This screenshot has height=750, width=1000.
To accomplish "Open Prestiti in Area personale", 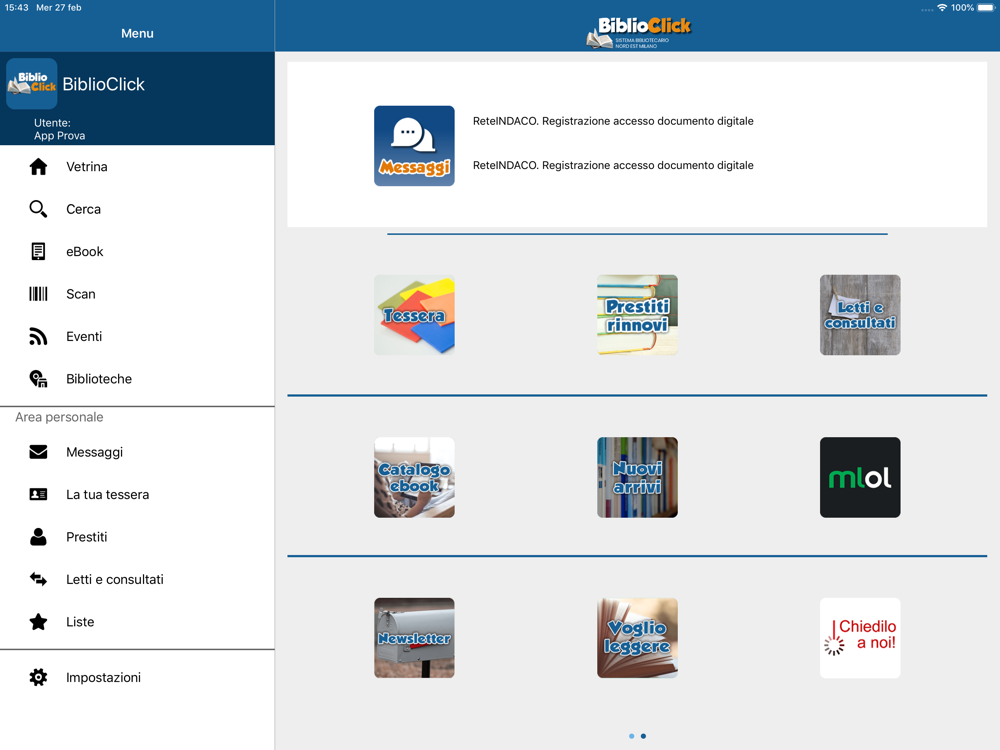I will click(137, 537).
